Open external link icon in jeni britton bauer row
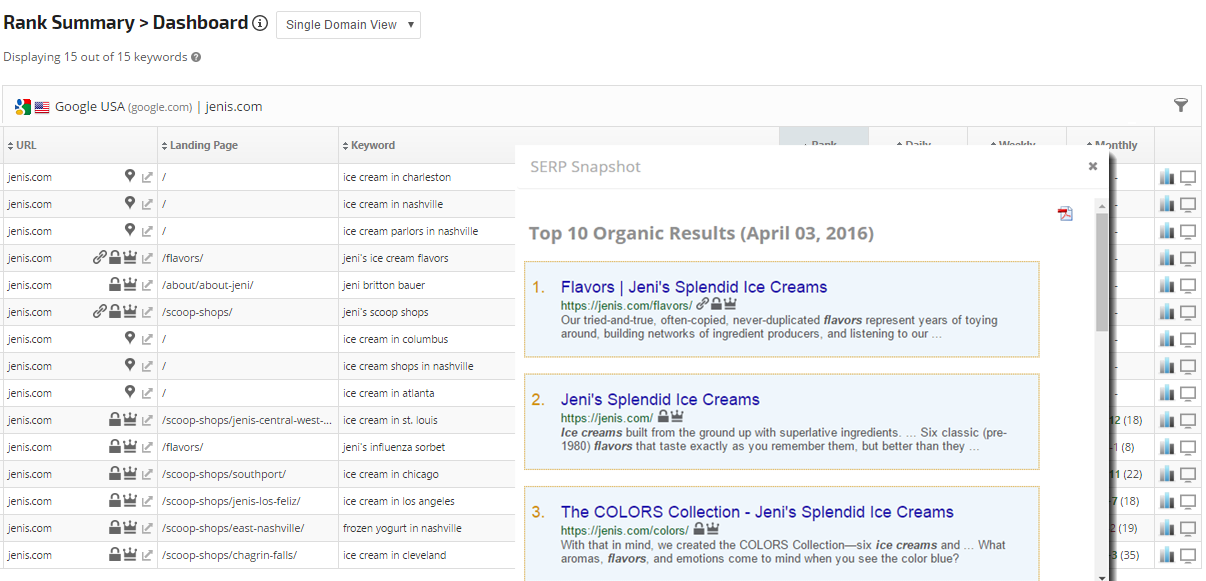Screen dimensions: 1206x581 coord(147,285)
